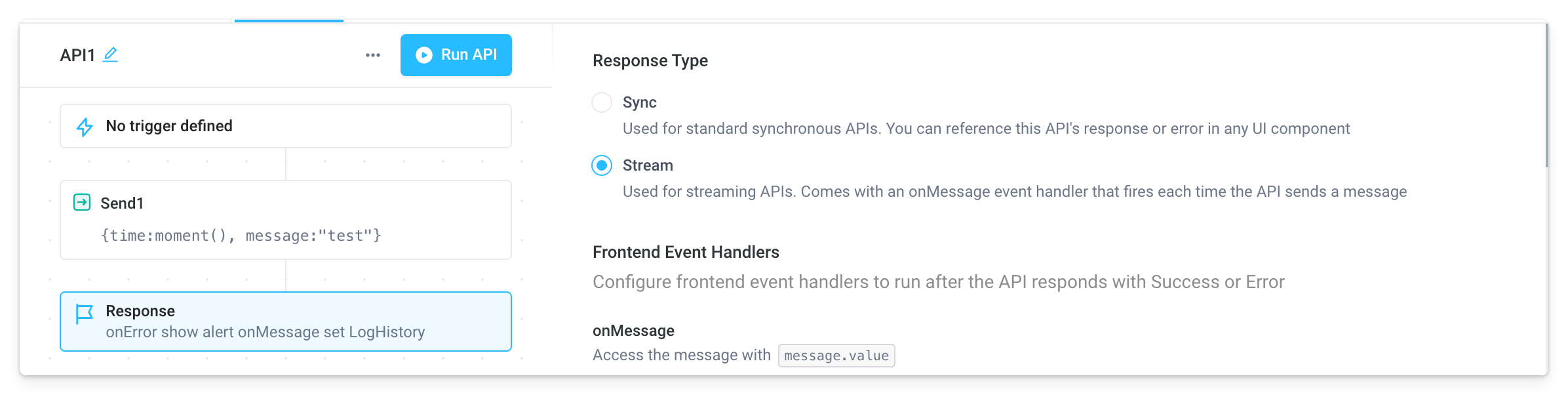Click the three-dot icon beside Run API
Screen dimensions: 1568x395
pyautogui.click(x=373, y=55)
